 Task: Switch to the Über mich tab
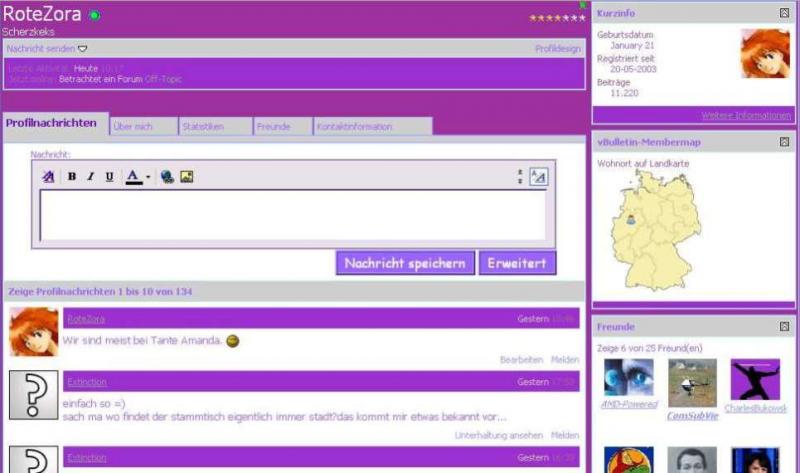[x=133, y=127]
